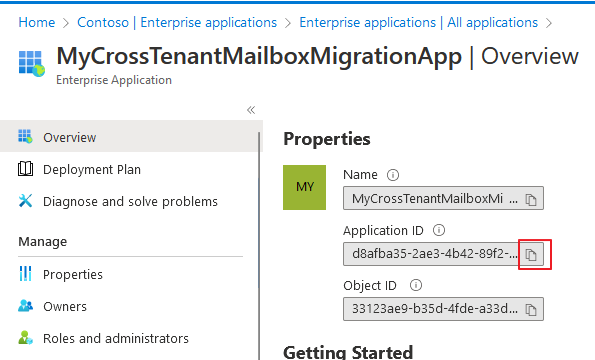Show info tooltip next to Application ID
Viewport: 595px width, 360px height.
click(x=439, y=230)
